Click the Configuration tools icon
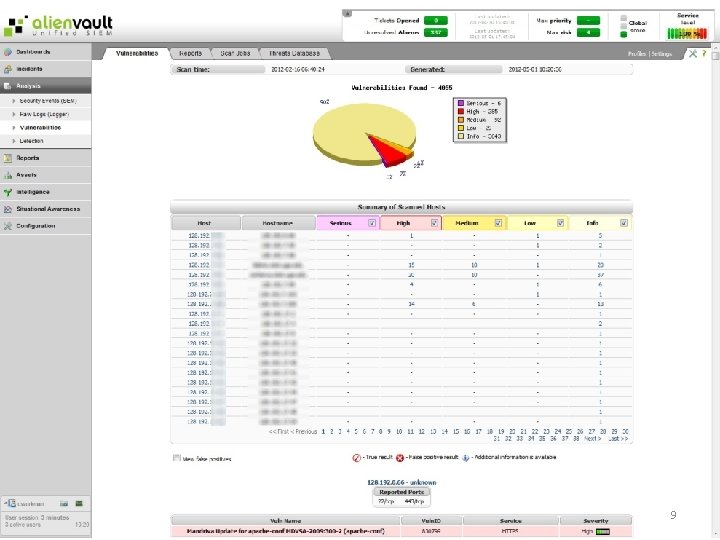This screenshot has width=720, height=540. (8, 226)
